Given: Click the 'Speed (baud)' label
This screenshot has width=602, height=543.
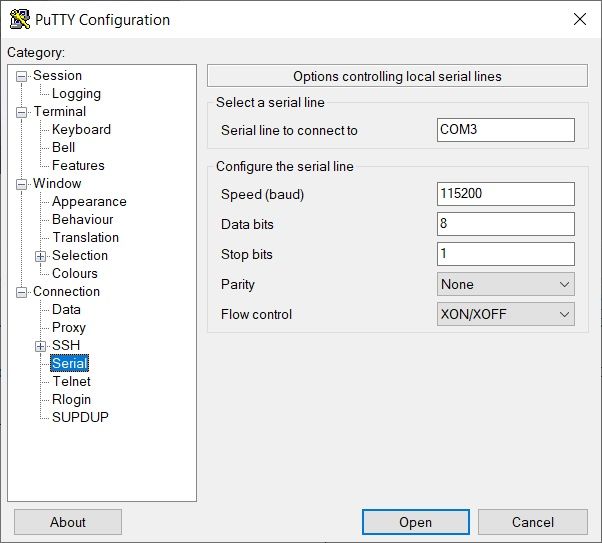Looking at the screenshot, I should point(263,195).
